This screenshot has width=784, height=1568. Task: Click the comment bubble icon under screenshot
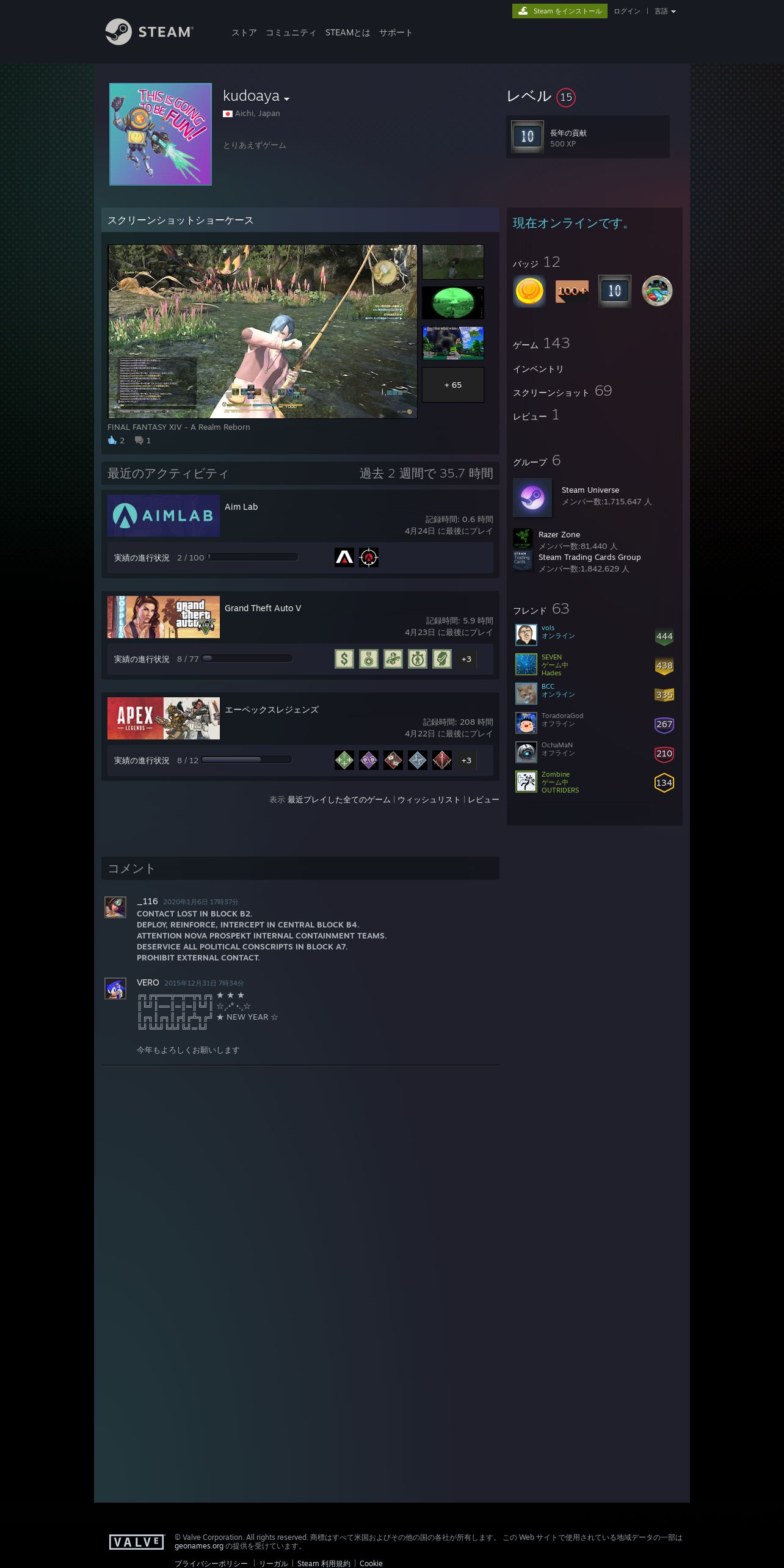point(139,440)
